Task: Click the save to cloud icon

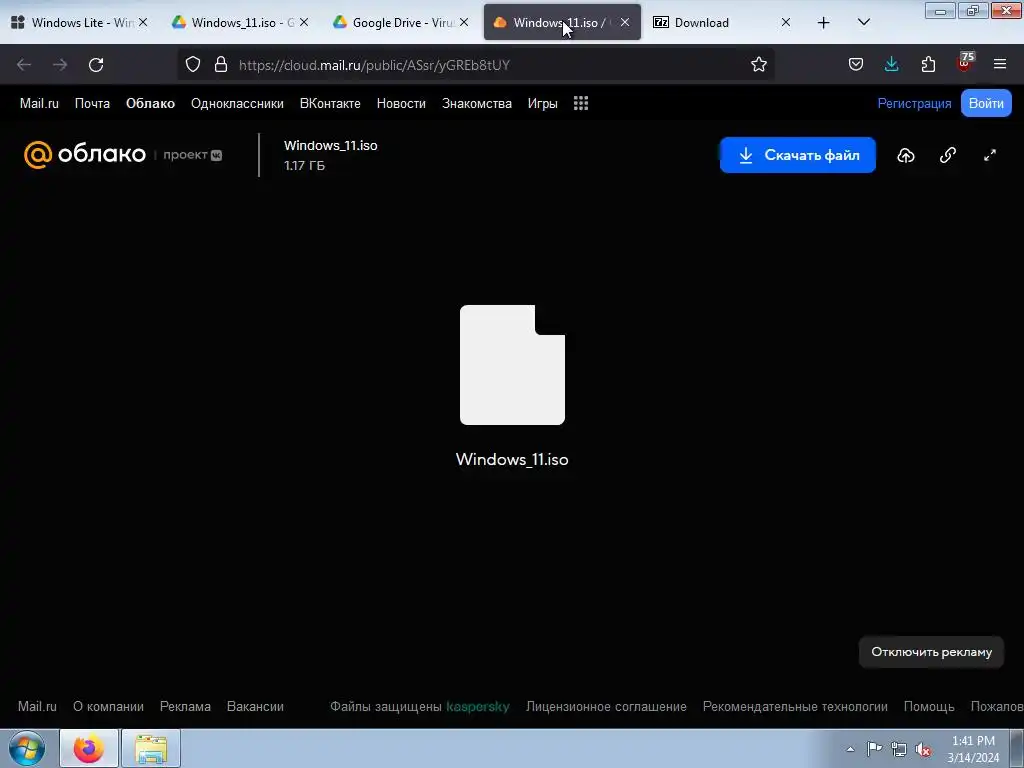Action: coord(906,155)
